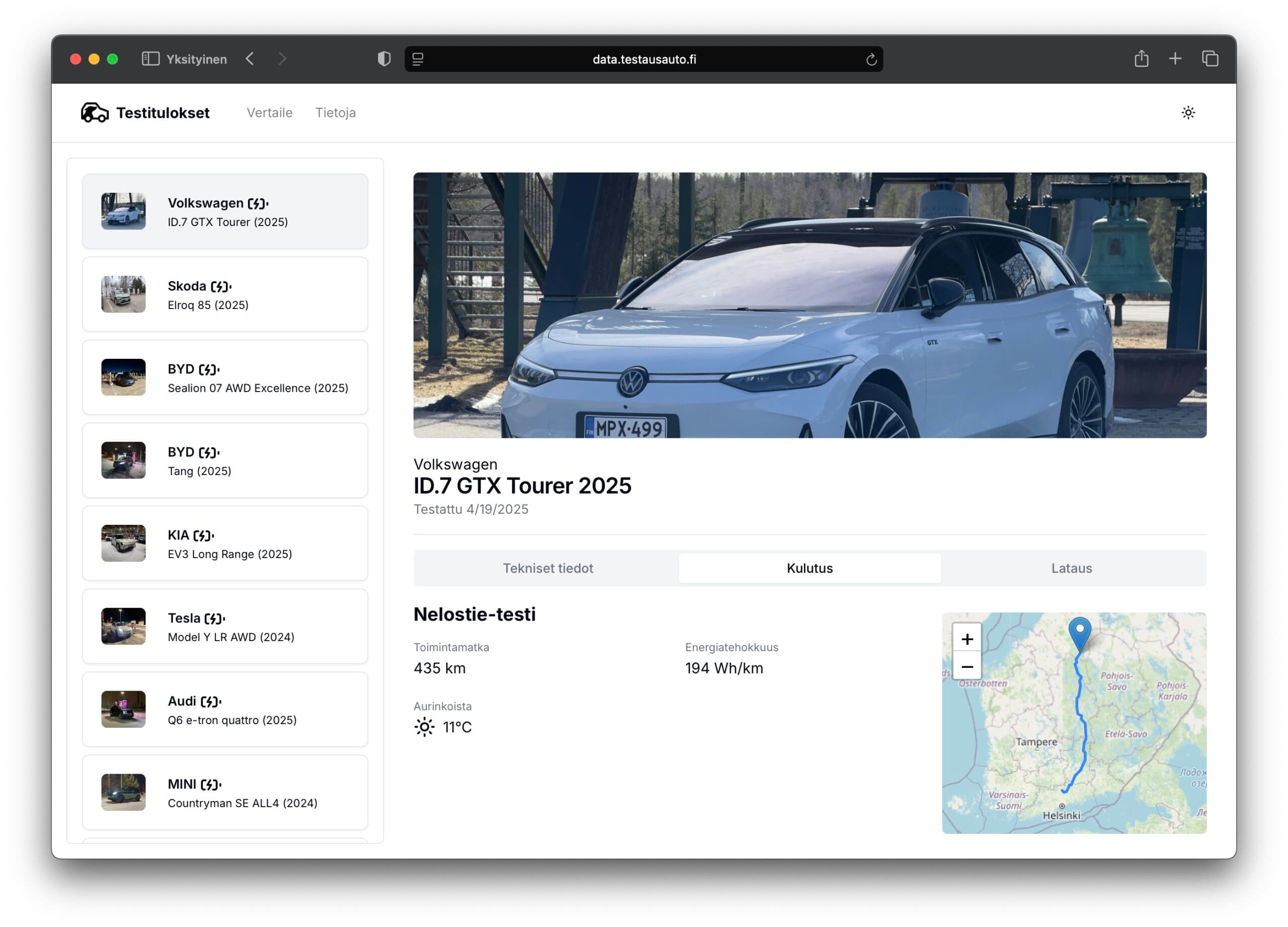Click the Tesla Model Y thumbnail image

coord(123,627)
